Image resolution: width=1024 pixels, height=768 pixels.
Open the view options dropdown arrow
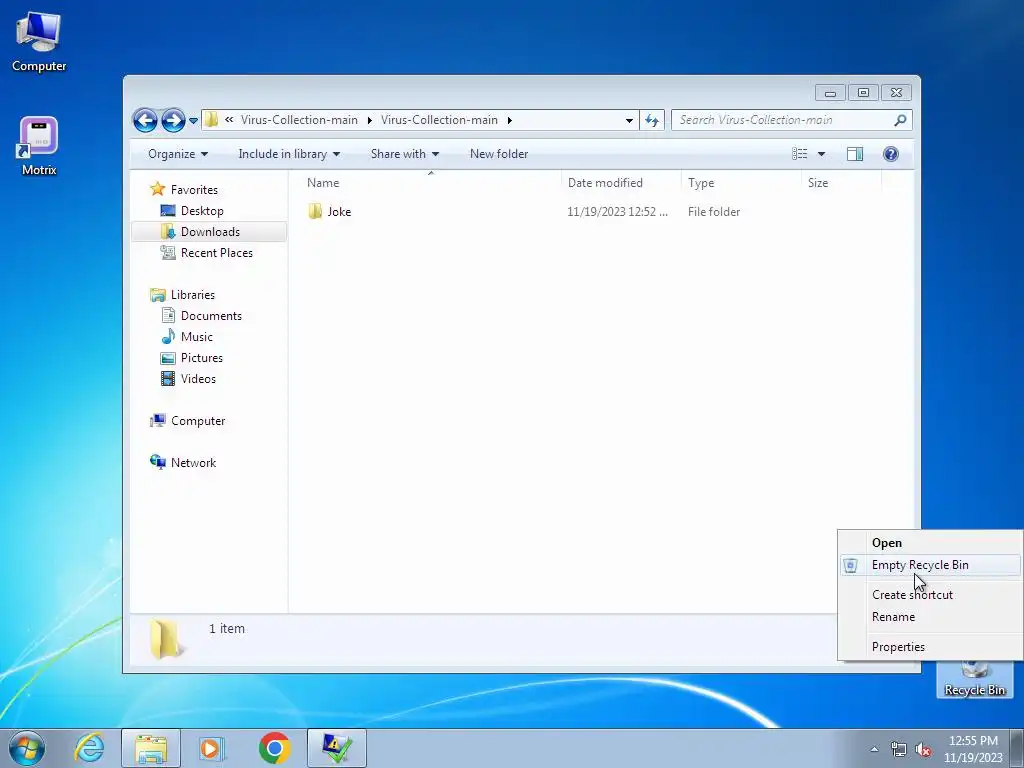click(x=822, y=154)
